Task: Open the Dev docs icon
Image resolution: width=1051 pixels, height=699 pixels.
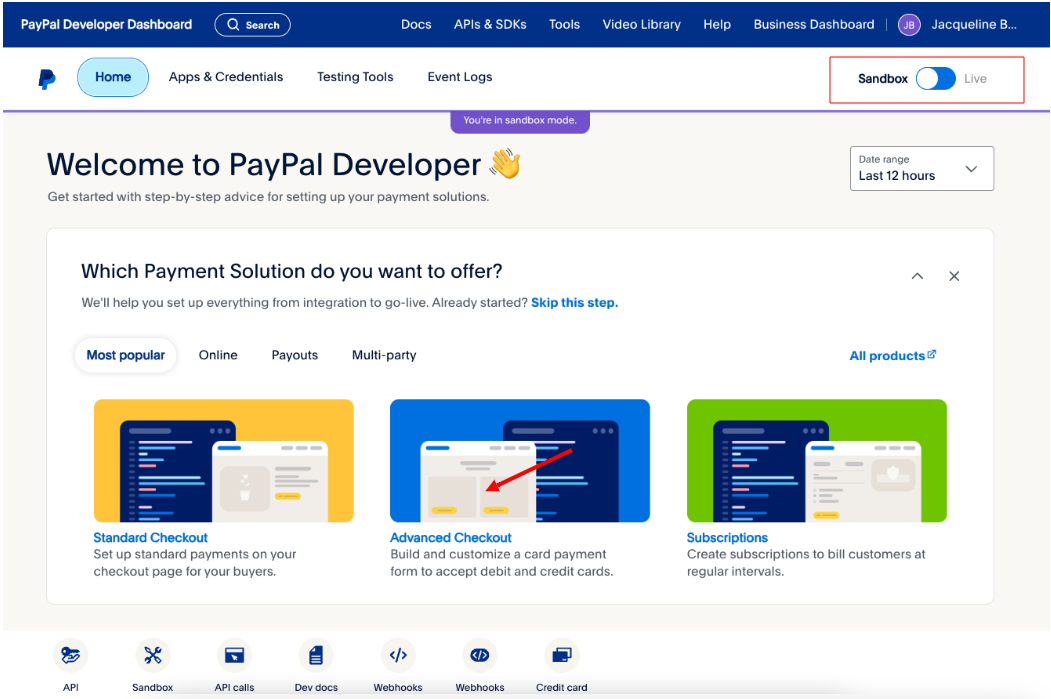Action: pyautogui.click(x=316, y=656)
